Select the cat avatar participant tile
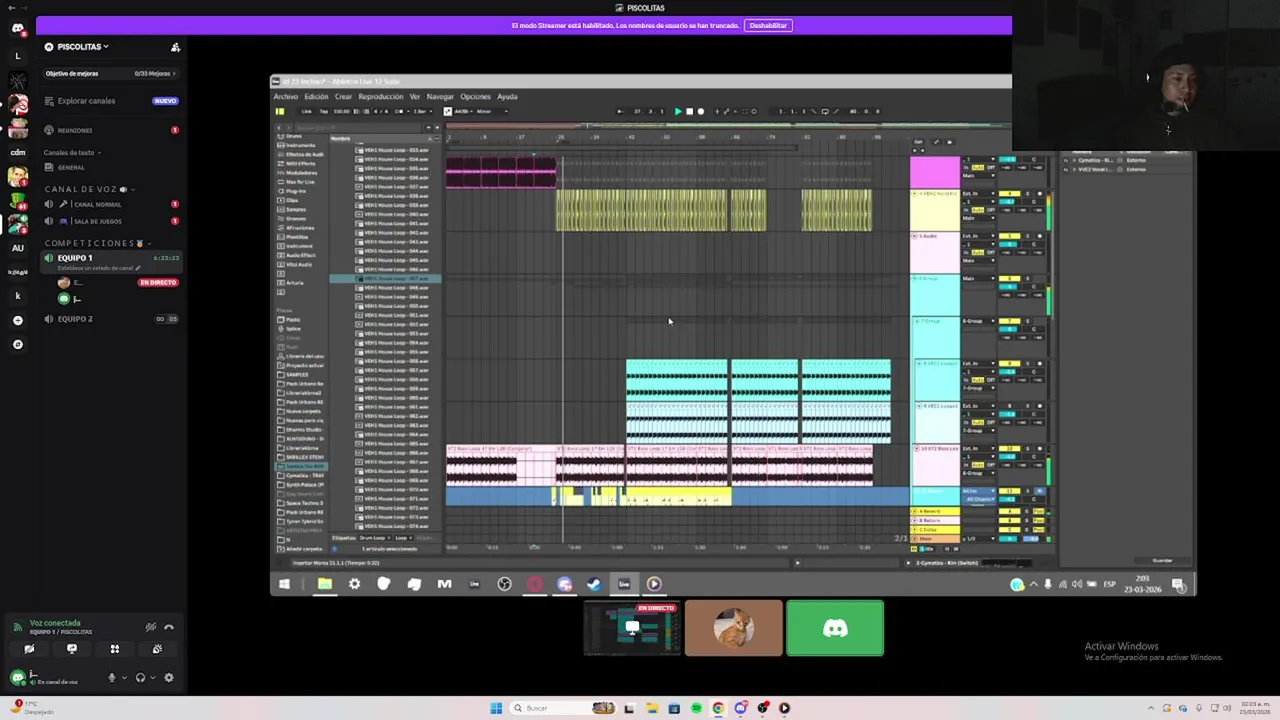Screen dimensions: 1280x720 [734, 629]
